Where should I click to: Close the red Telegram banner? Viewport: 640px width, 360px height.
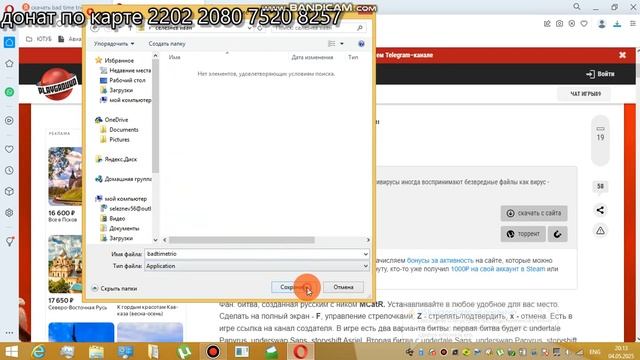(x=622, y=55)
